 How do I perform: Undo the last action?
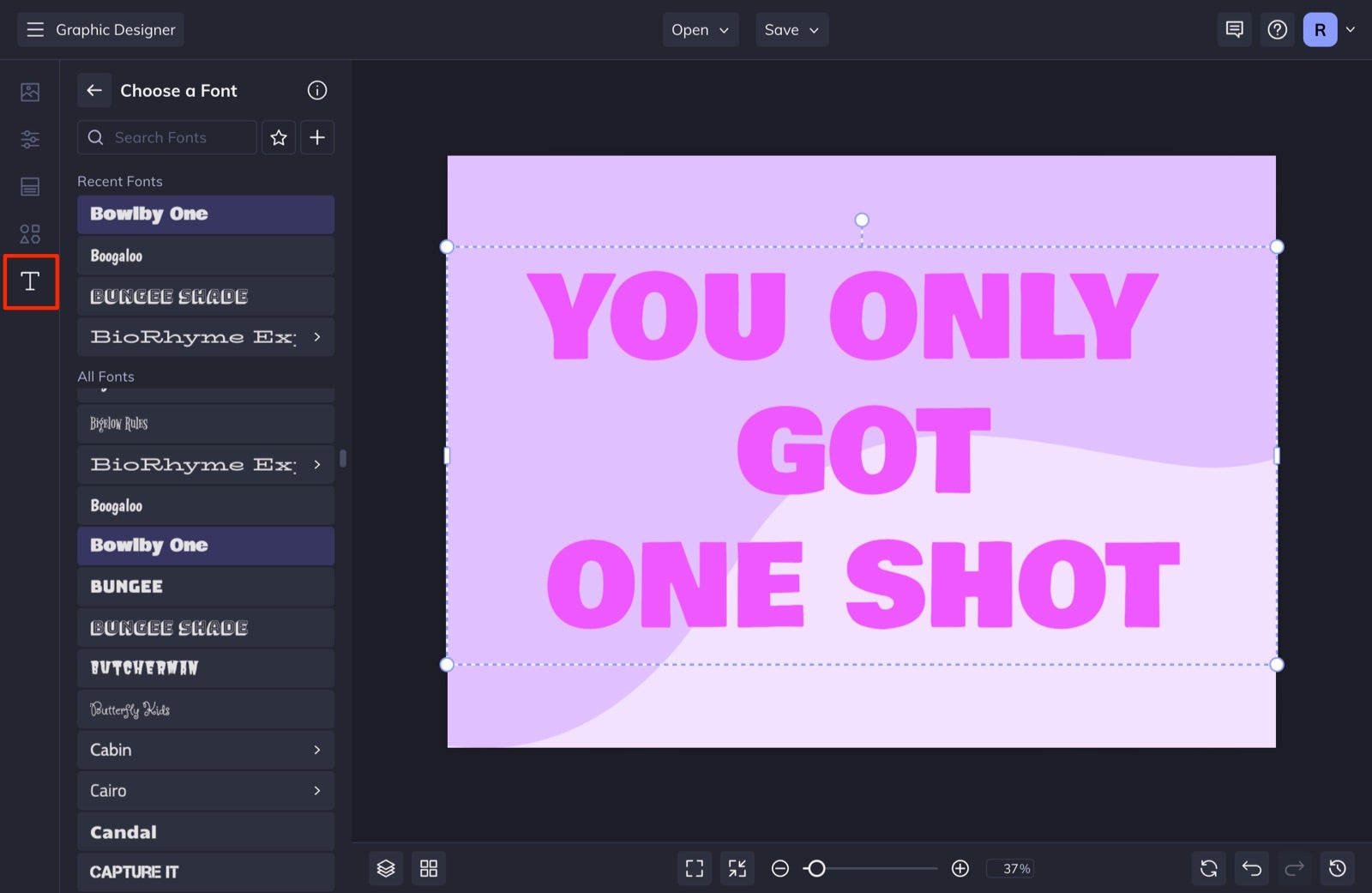click(x=1251, y=868)
